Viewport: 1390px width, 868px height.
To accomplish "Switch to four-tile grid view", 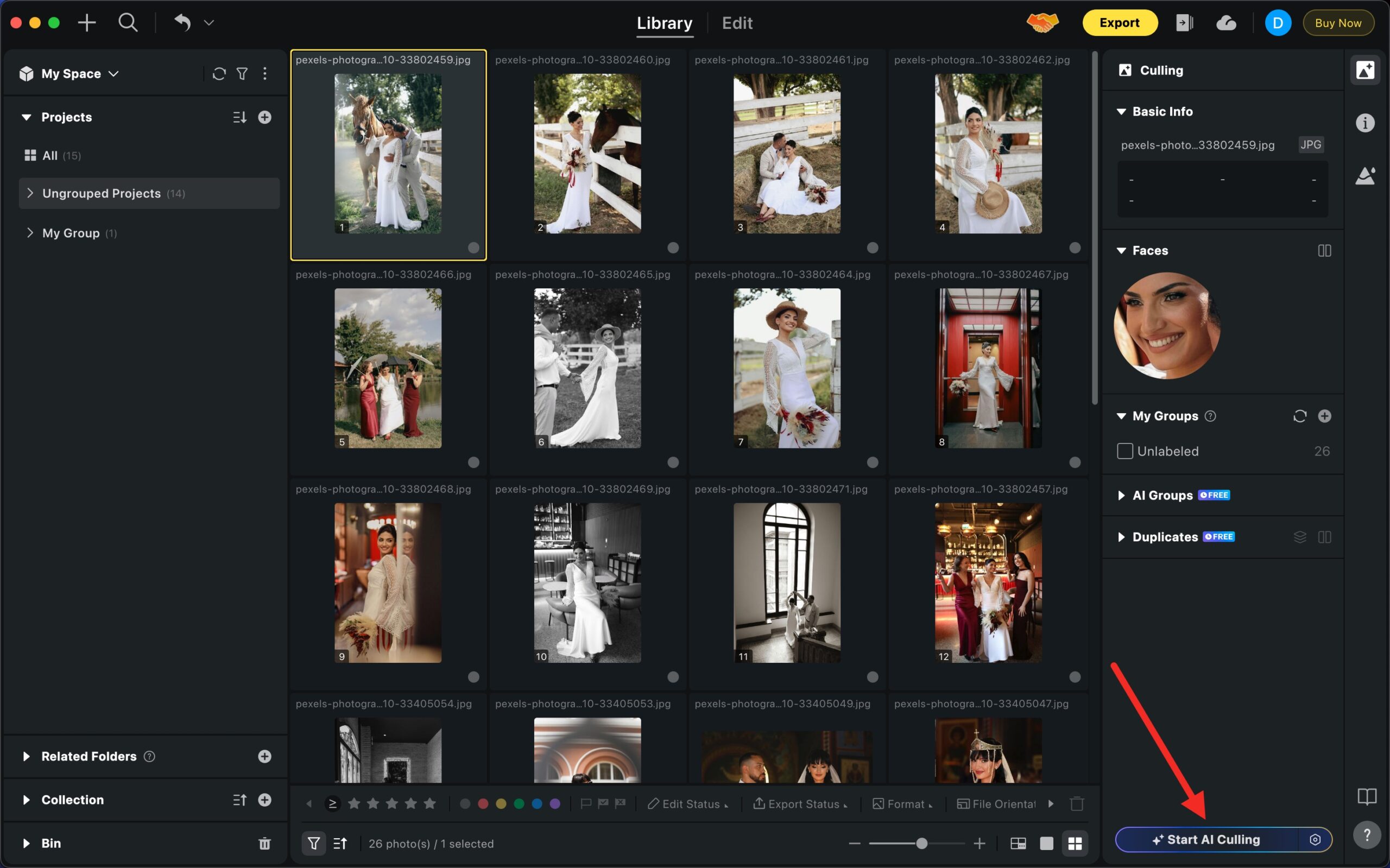I will point(1074,844).
